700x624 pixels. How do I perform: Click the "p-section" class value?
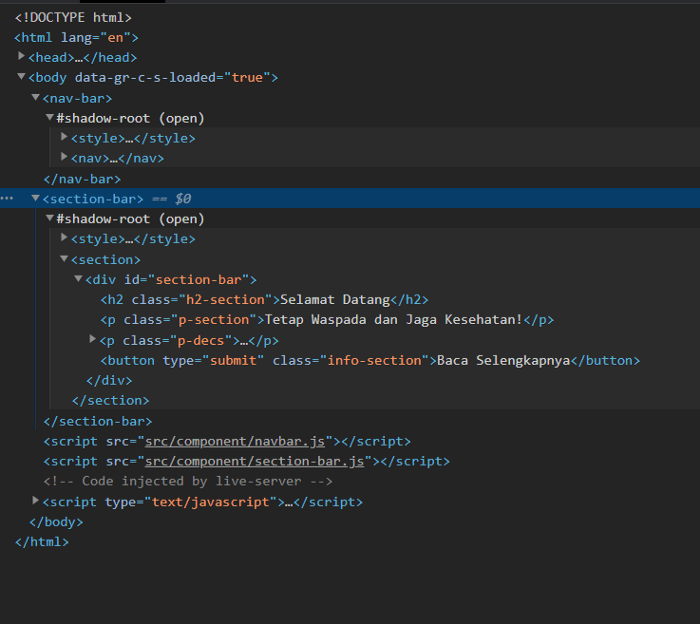213,320
